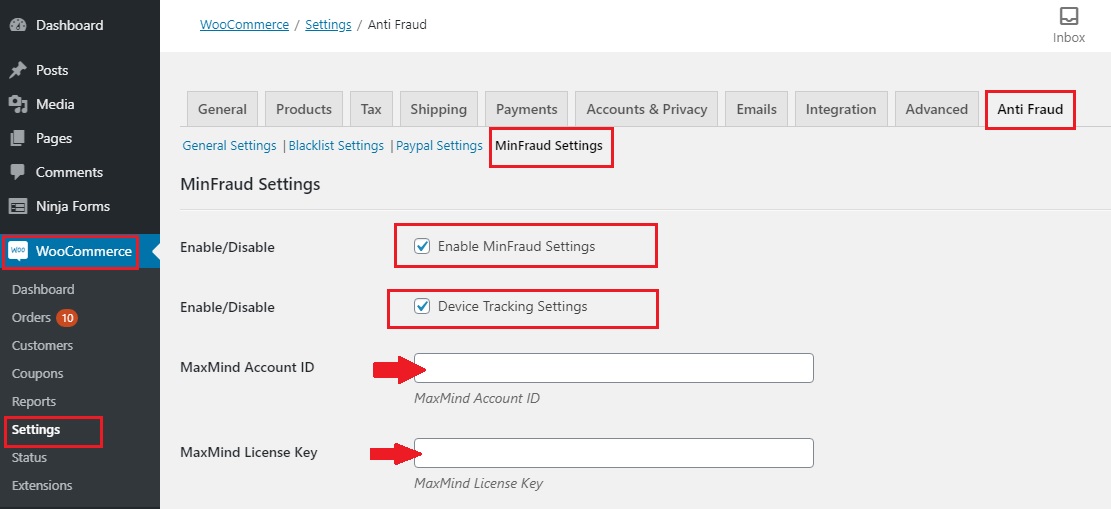This screenshot has height=509, width=1111.
Task: Open Blacklist Settings sub-section link
Action: [337, 145]
